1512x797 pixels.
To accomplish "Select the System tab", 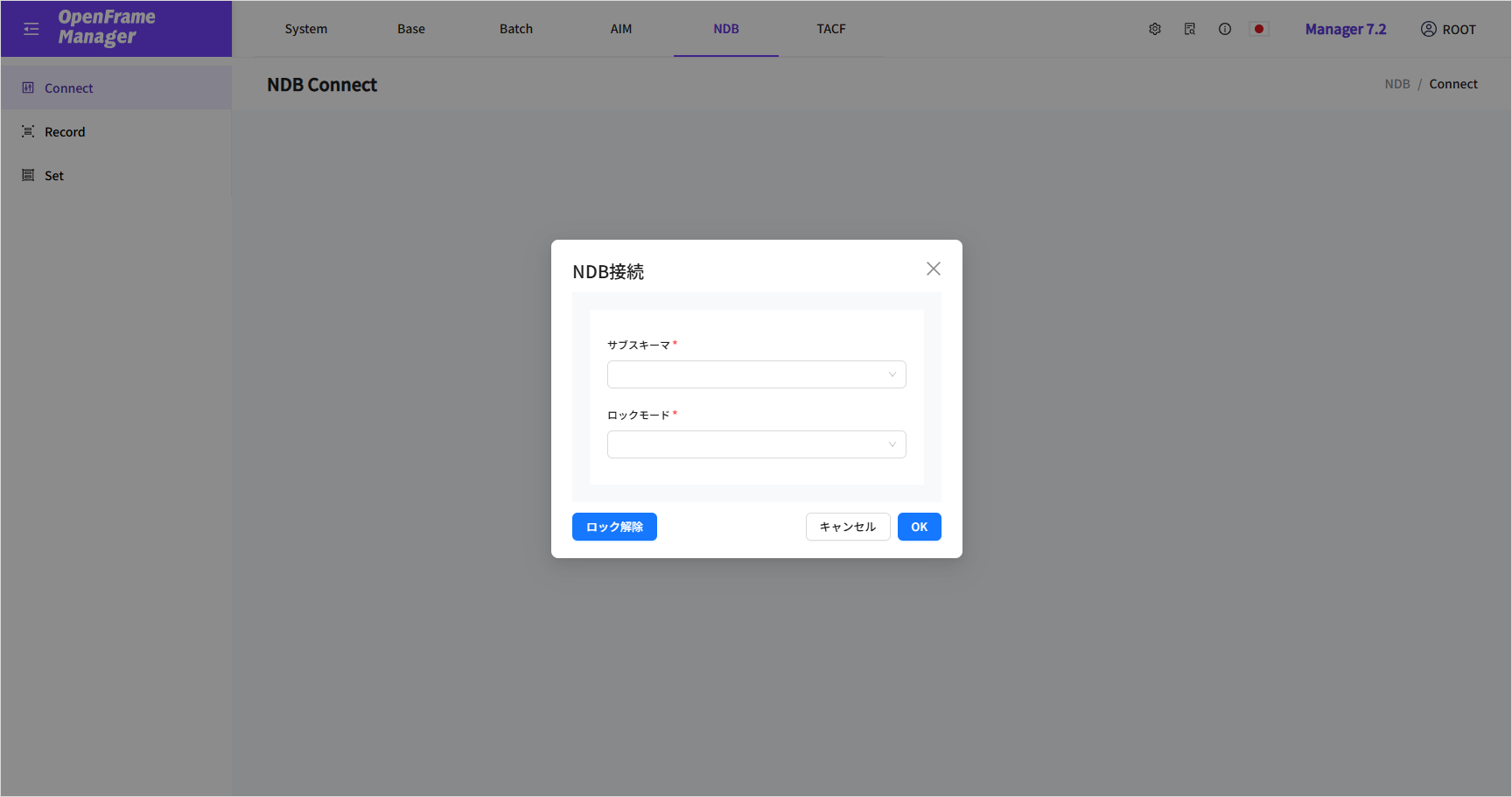I will (x=306, y=29).
